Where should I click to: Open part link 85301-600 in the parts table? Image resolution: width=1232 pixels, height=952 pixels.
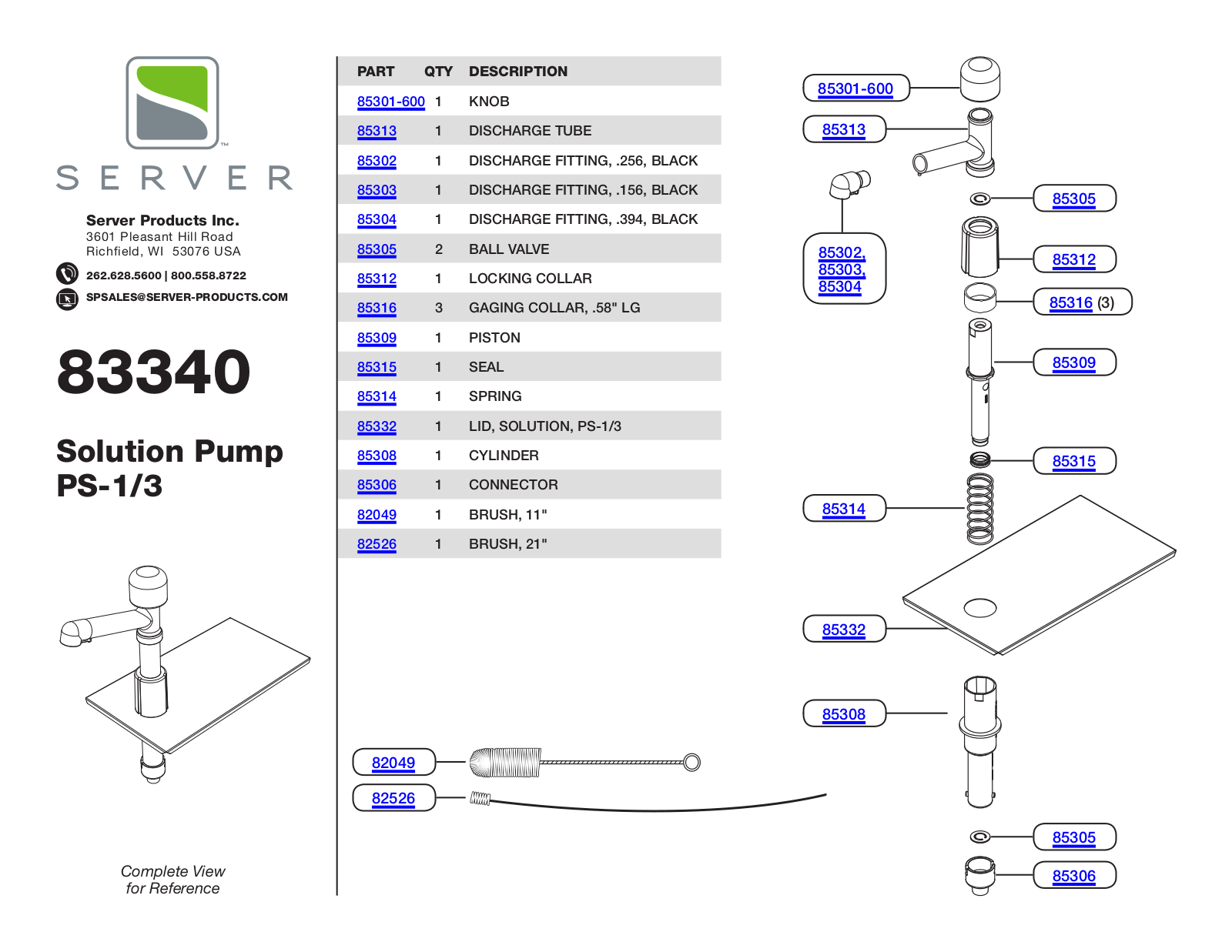click(x=390, y=102)
